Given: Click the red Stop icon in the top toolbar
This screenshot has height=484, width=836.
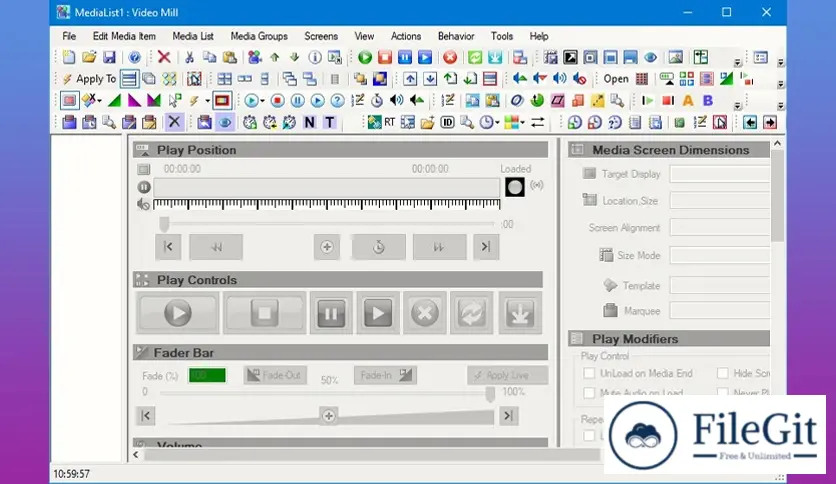Looking at the screenshot, I should click(x=385, y=57).
